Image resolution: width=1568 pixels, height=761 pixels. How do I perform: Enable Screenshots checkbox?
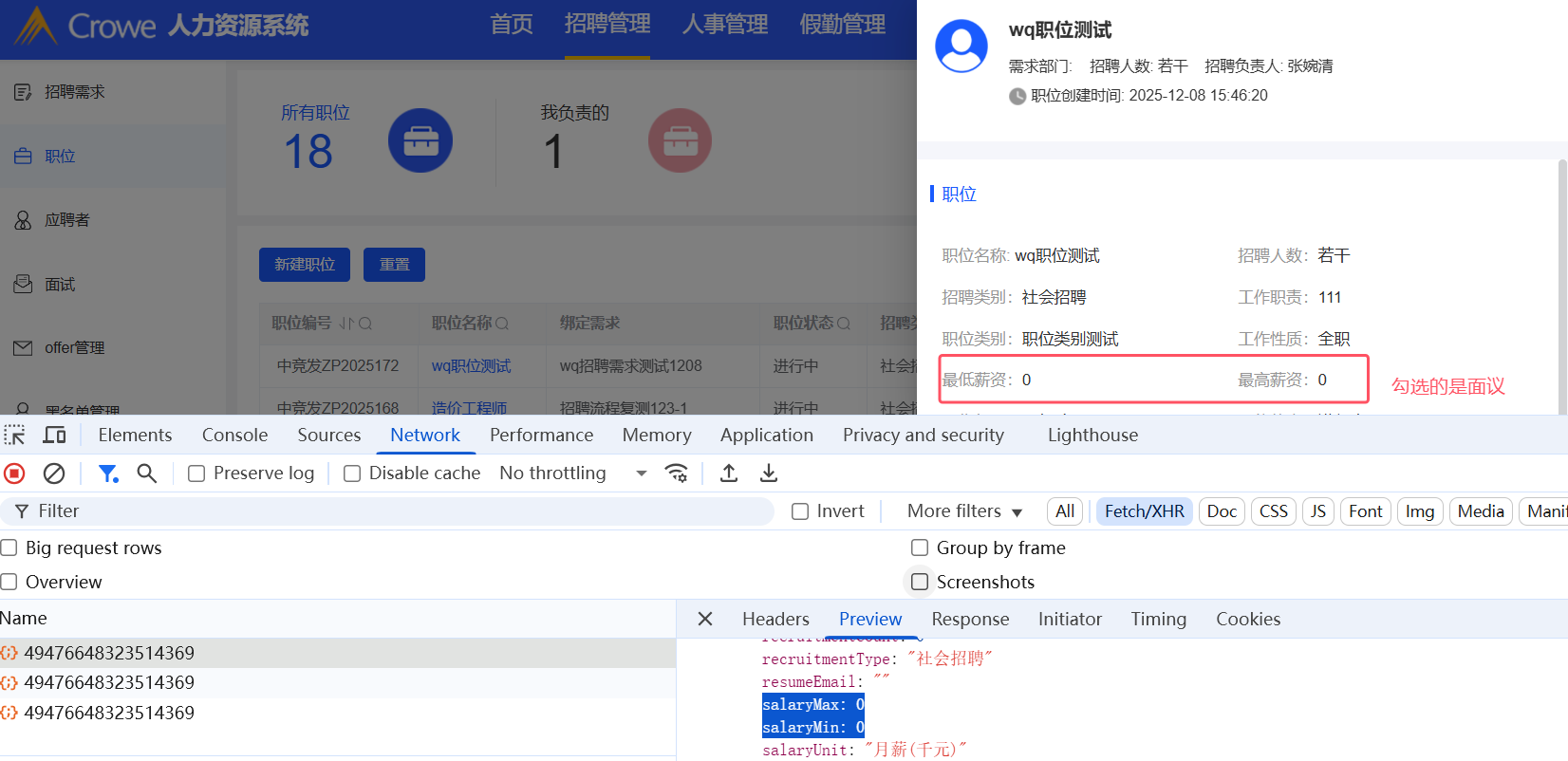920,582
